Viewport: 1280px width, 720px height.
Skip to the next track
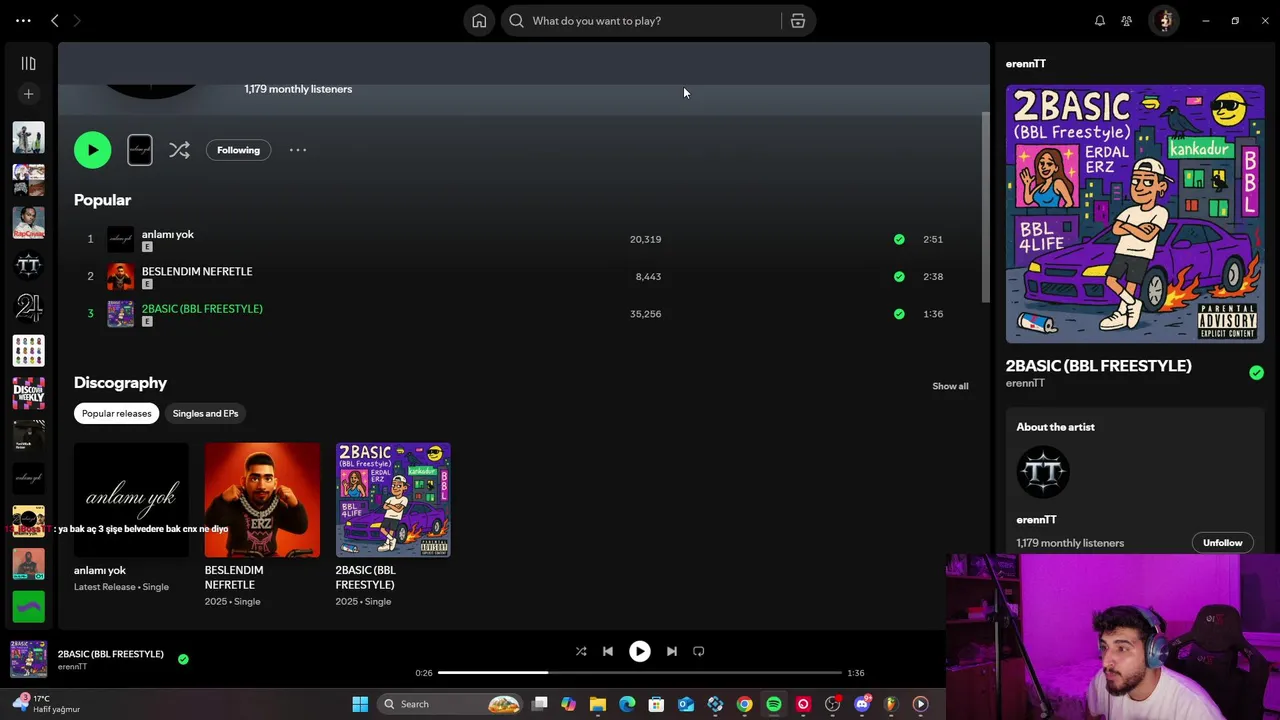pos(672,651)
